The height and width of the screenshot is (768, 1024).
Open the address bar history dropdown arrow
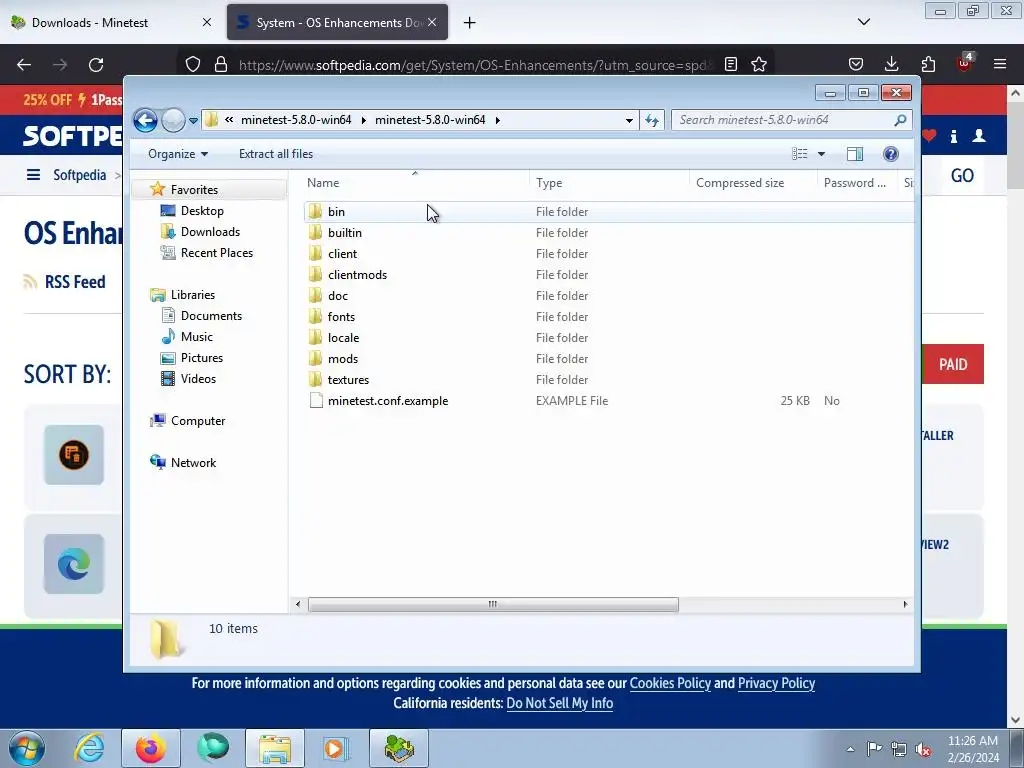click(x=629, y=120)
